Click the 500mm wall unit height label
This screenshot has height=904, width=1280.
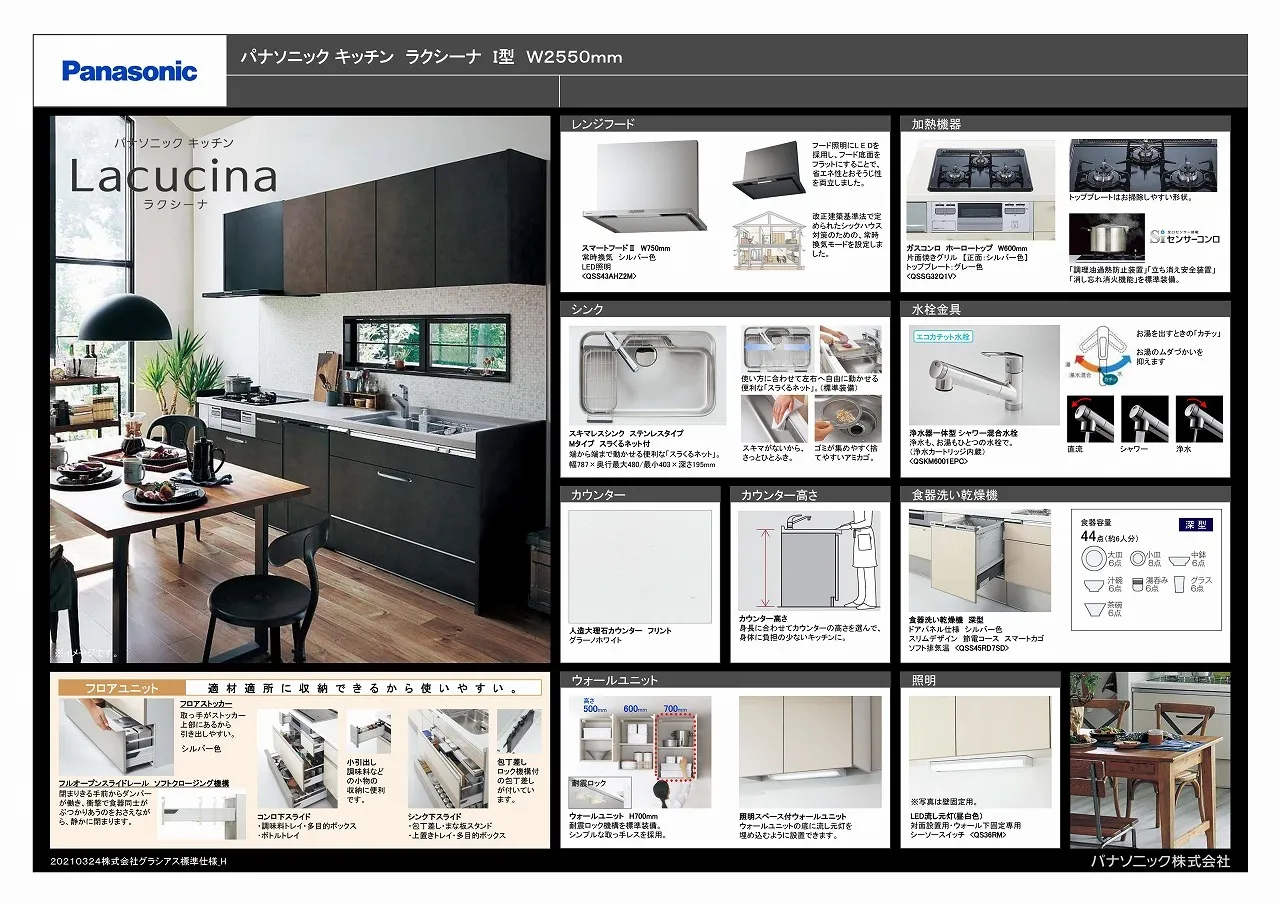(595, 708)
